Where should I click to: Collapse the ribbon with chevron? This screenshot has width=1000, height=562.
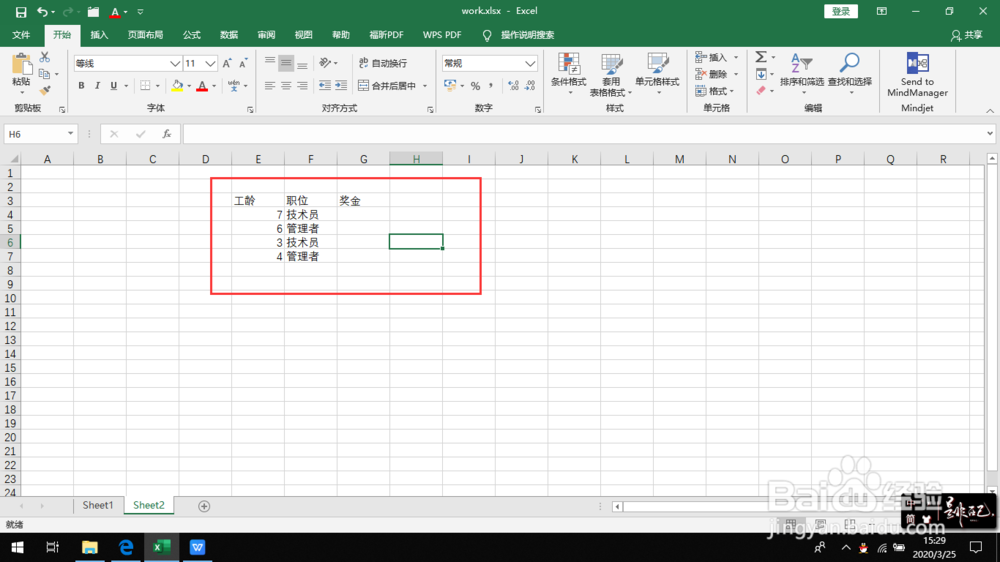(x=989, y=110)
